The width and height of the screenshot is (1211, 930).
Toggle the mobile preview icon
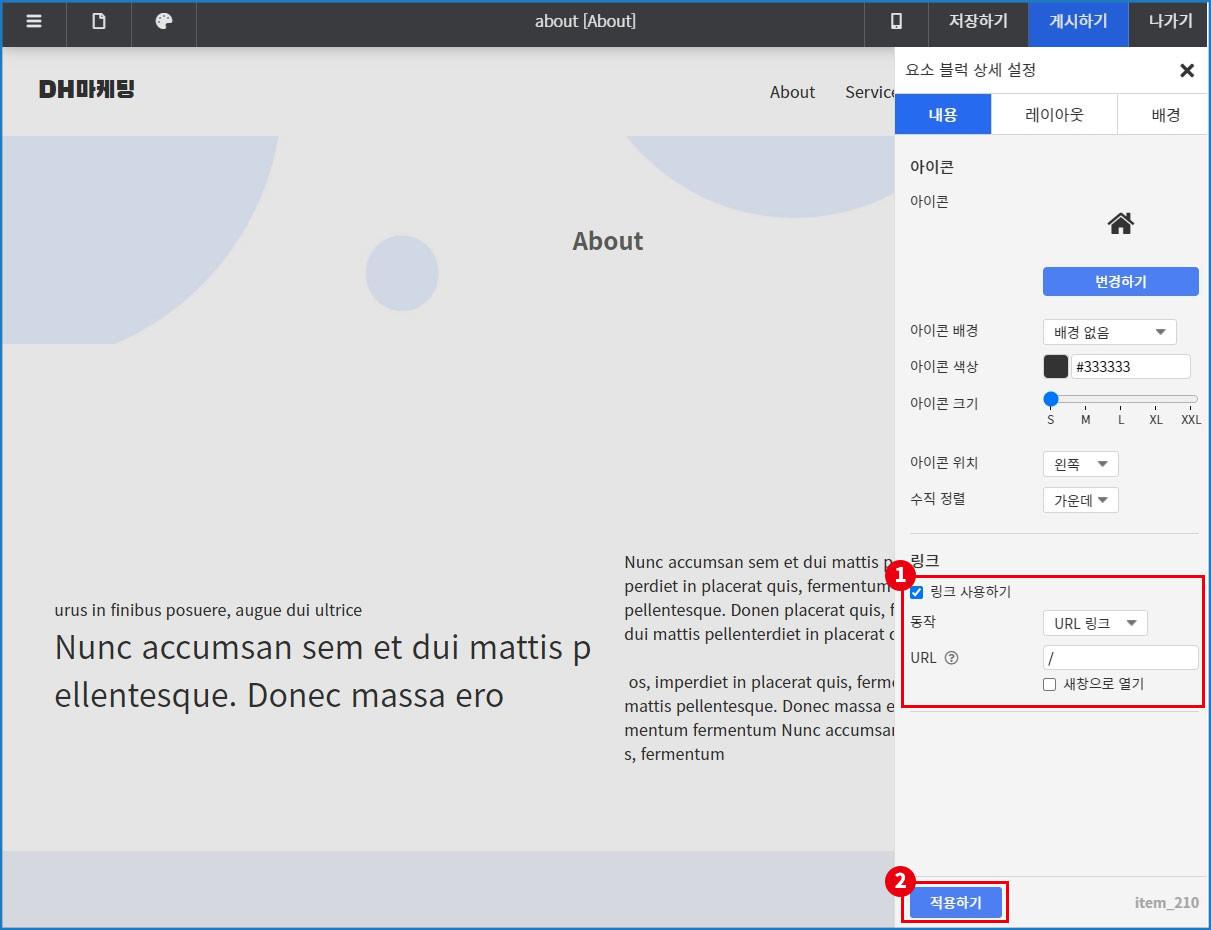(896, 22)
